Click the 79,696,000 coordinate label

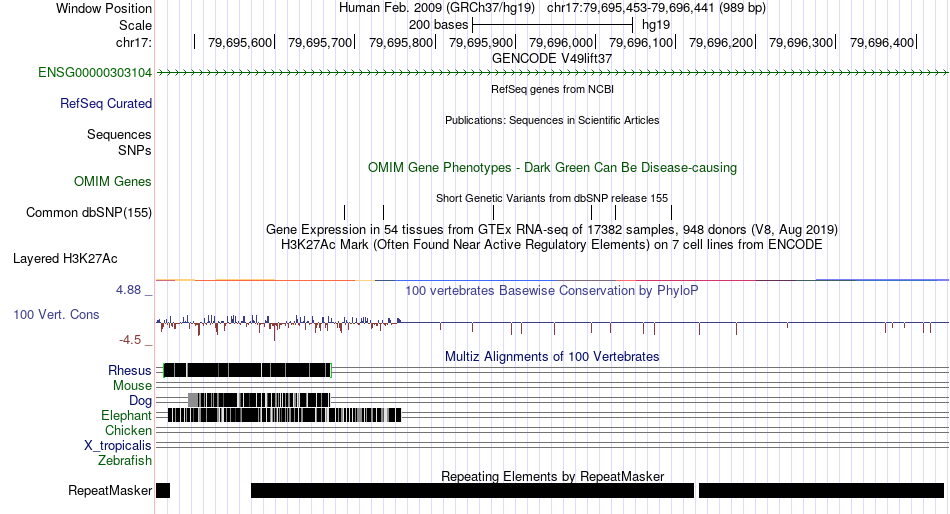click(x=561, y=42)
